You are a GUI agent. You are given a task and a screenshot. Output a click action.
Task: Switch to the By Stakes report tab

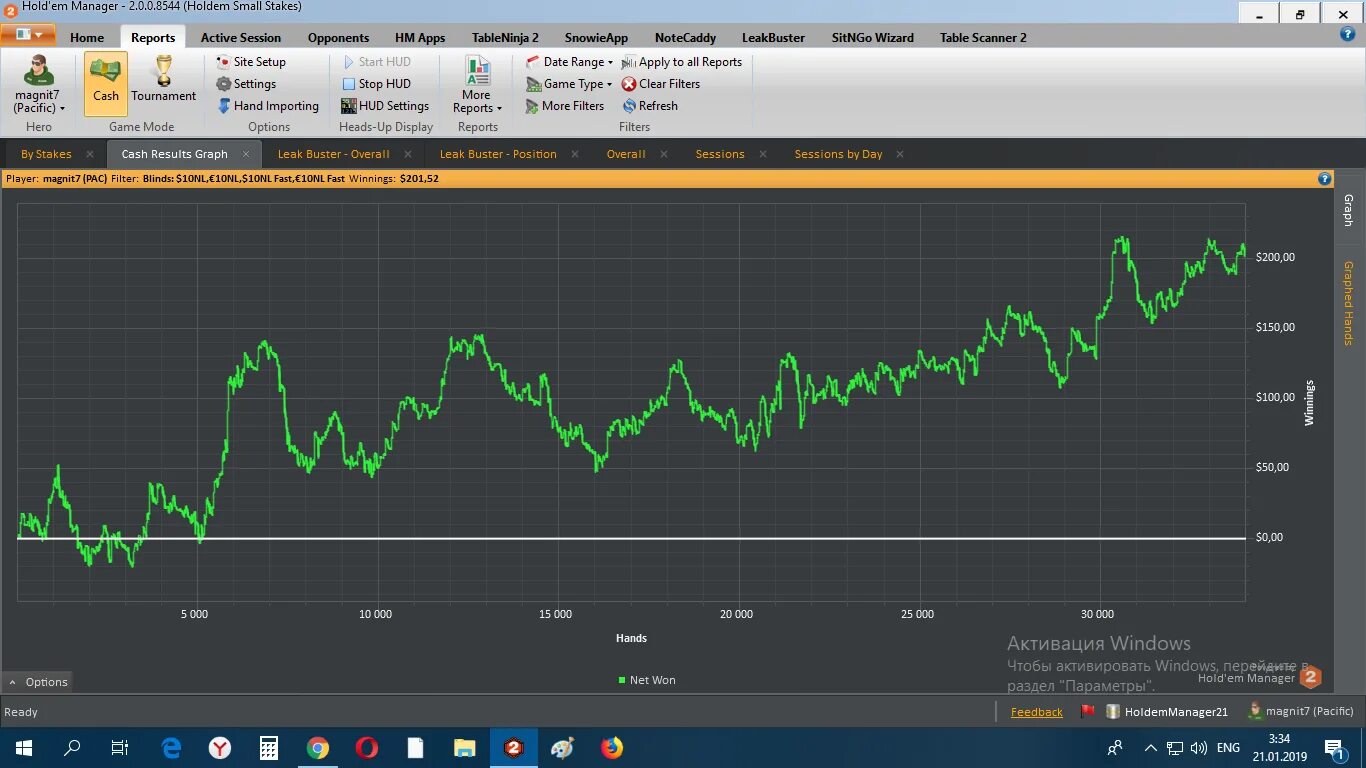pyautogui.click(x=46, y=154)
